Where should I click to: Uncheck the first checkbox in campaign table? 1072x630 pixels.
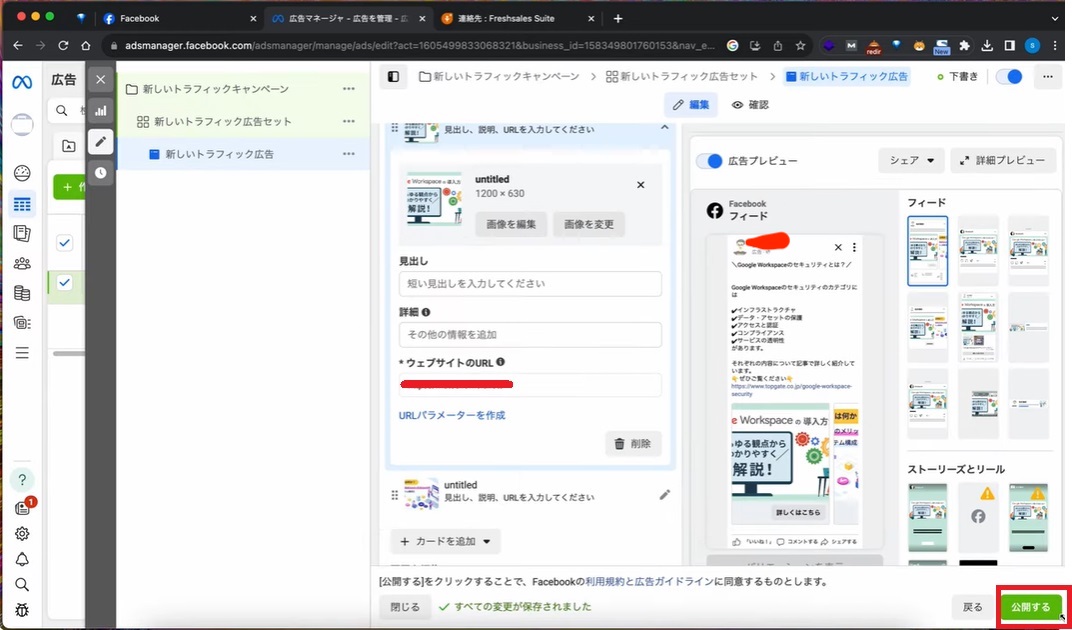65,243
